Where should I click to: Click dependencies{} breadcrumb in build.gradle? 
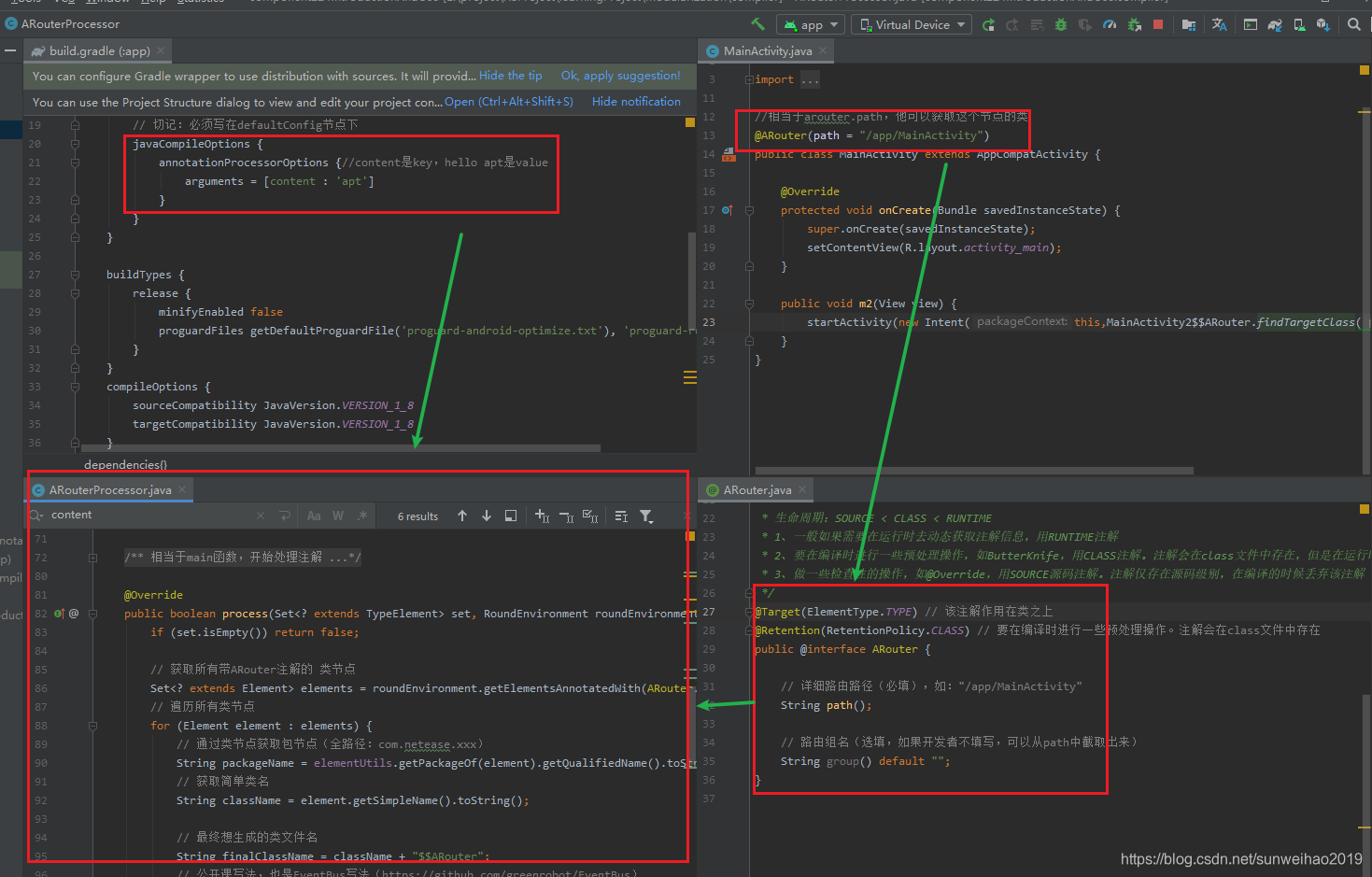tap(125, 464)
